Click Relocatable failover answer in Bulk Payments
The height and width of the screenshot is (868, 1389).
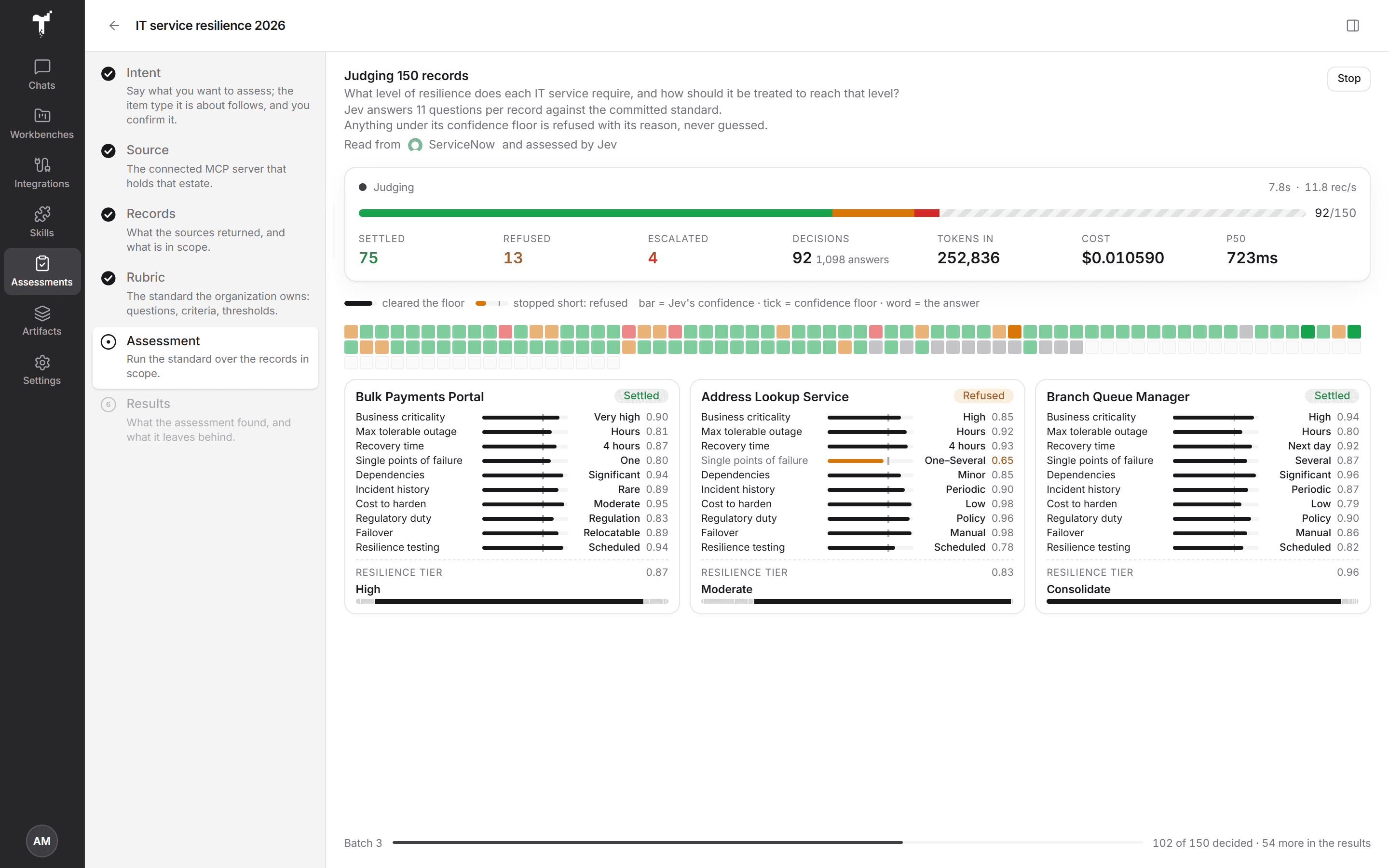(x=611, y=533)
